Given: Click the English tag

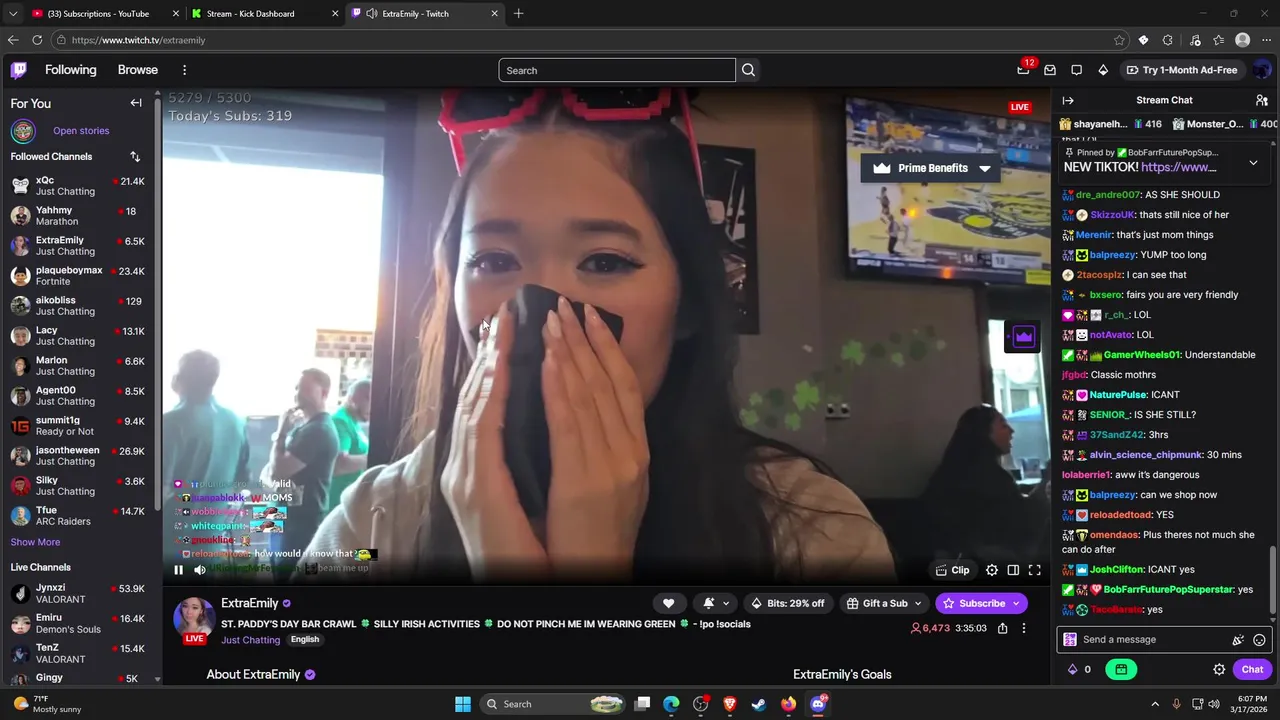Looking at the screenshot, I should 305,640.
